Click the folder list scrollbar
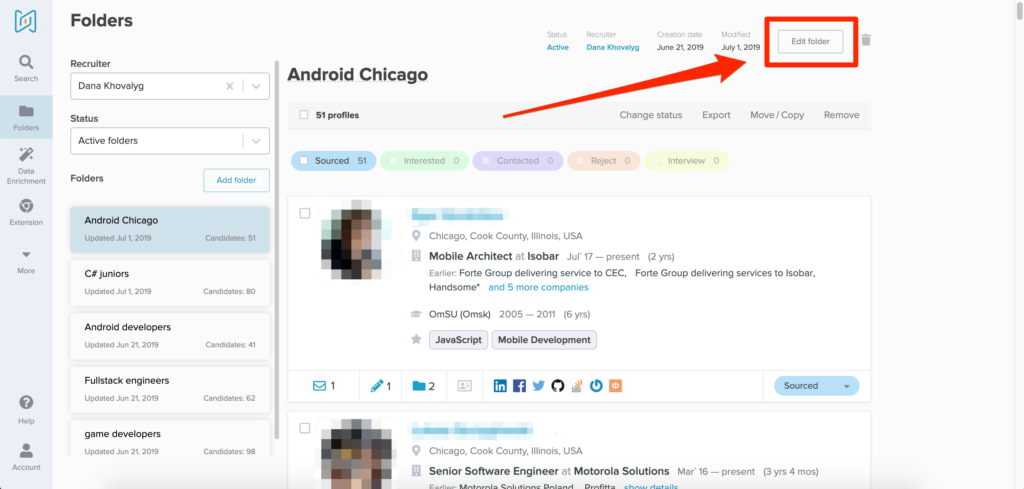Viewport: 1024px width, 489px height. 277,248
